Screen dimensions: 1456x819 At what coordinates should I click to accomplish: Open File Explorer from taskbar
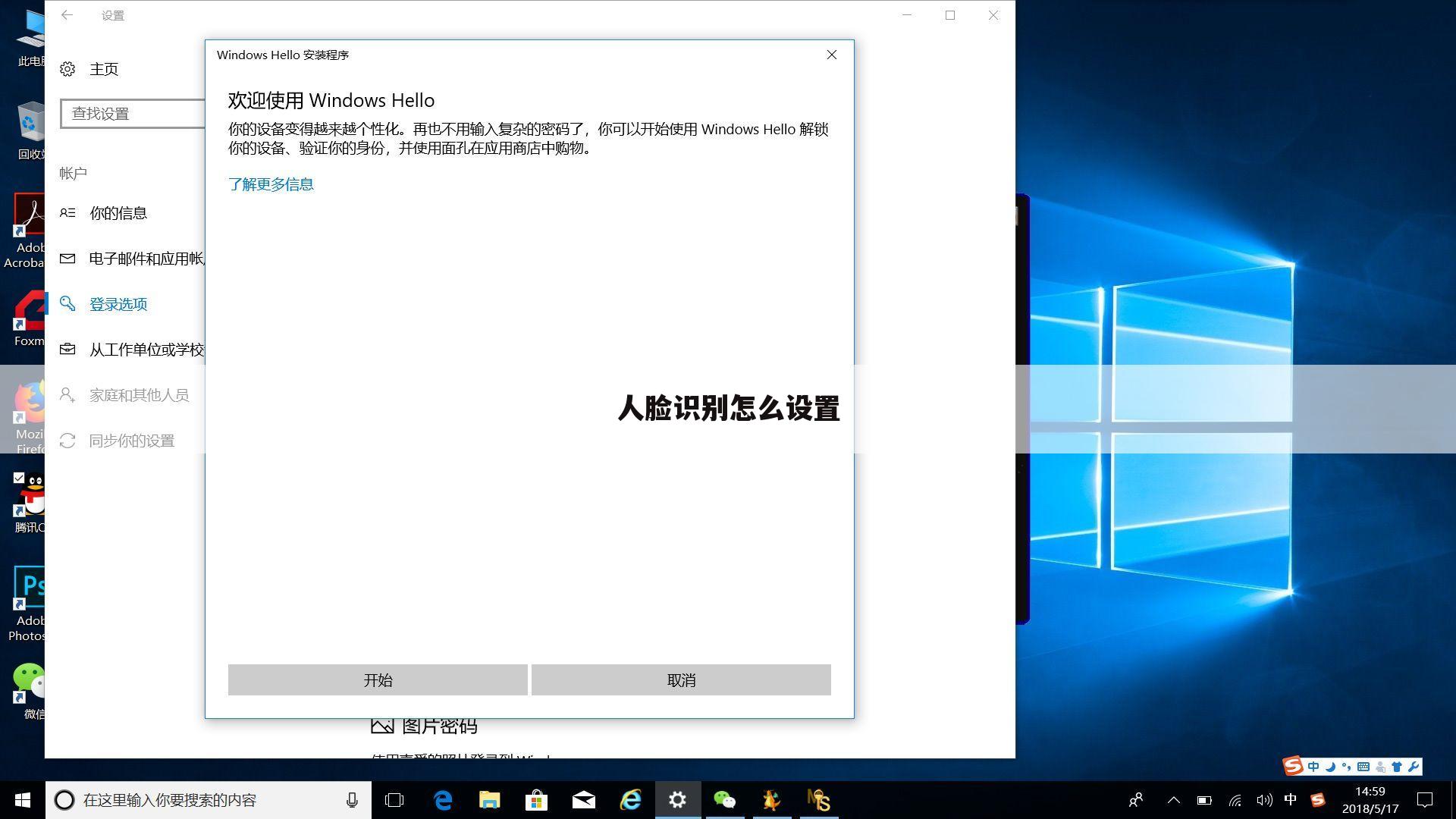pyautogui.click(x=490, y=800)
